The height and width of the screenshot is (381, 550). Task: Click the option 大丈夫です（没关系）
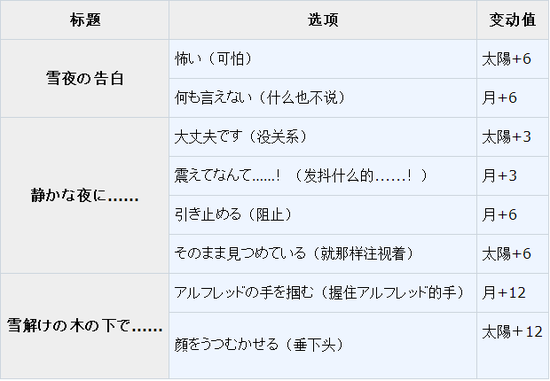point(241,137)
